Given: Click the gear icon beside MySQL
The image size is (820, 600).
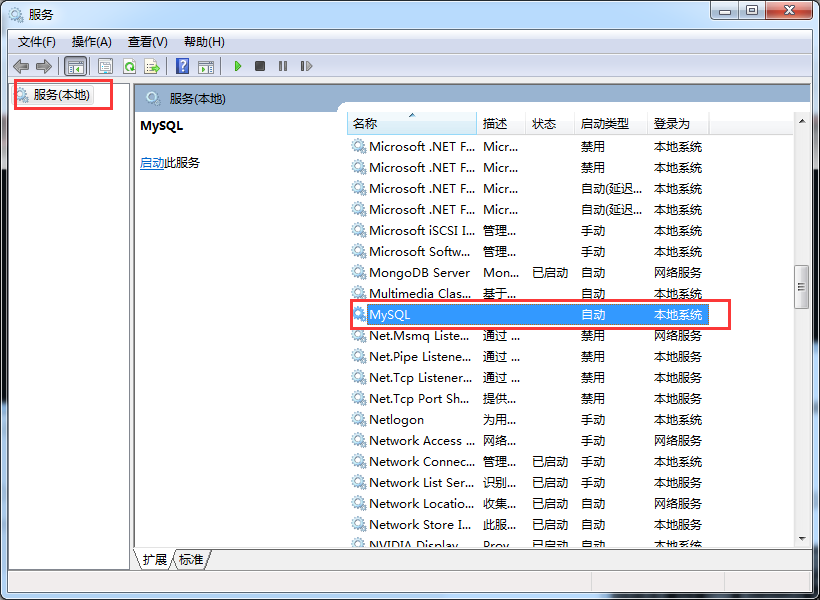Looking at the screenshot, I should coord(359,314).
